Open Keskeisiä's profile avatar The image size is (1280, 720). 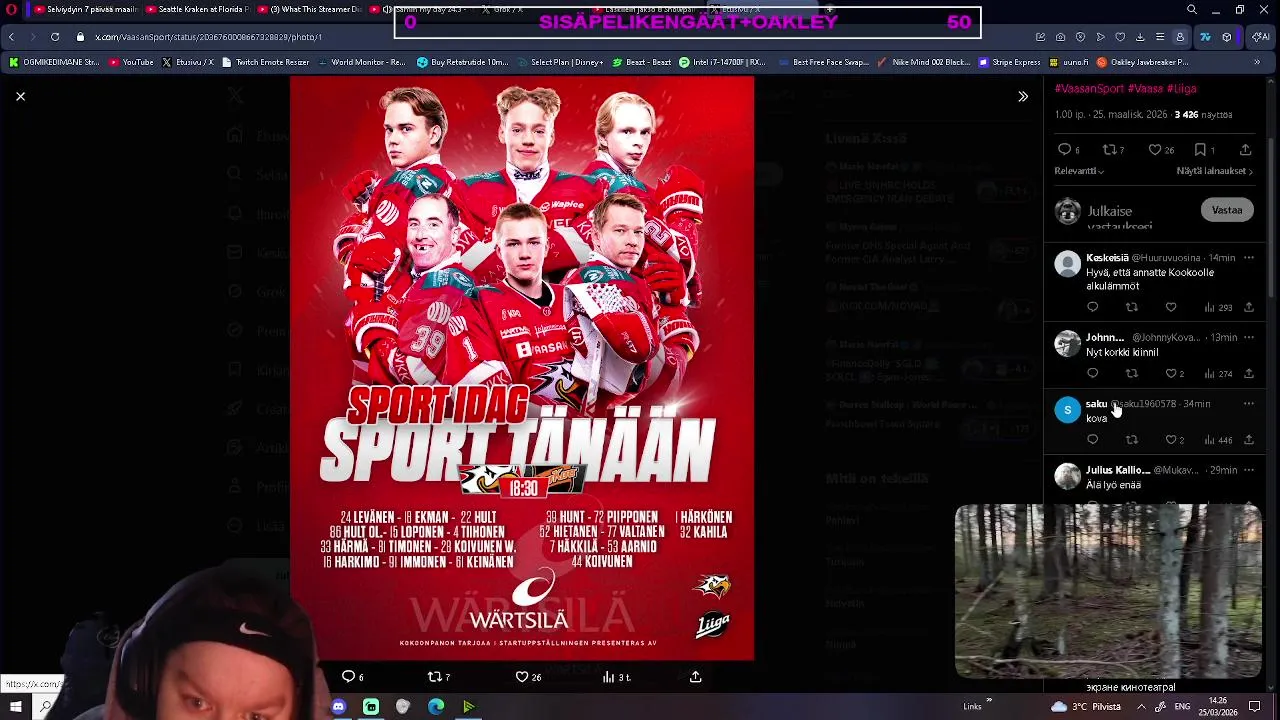point(1068,264)
